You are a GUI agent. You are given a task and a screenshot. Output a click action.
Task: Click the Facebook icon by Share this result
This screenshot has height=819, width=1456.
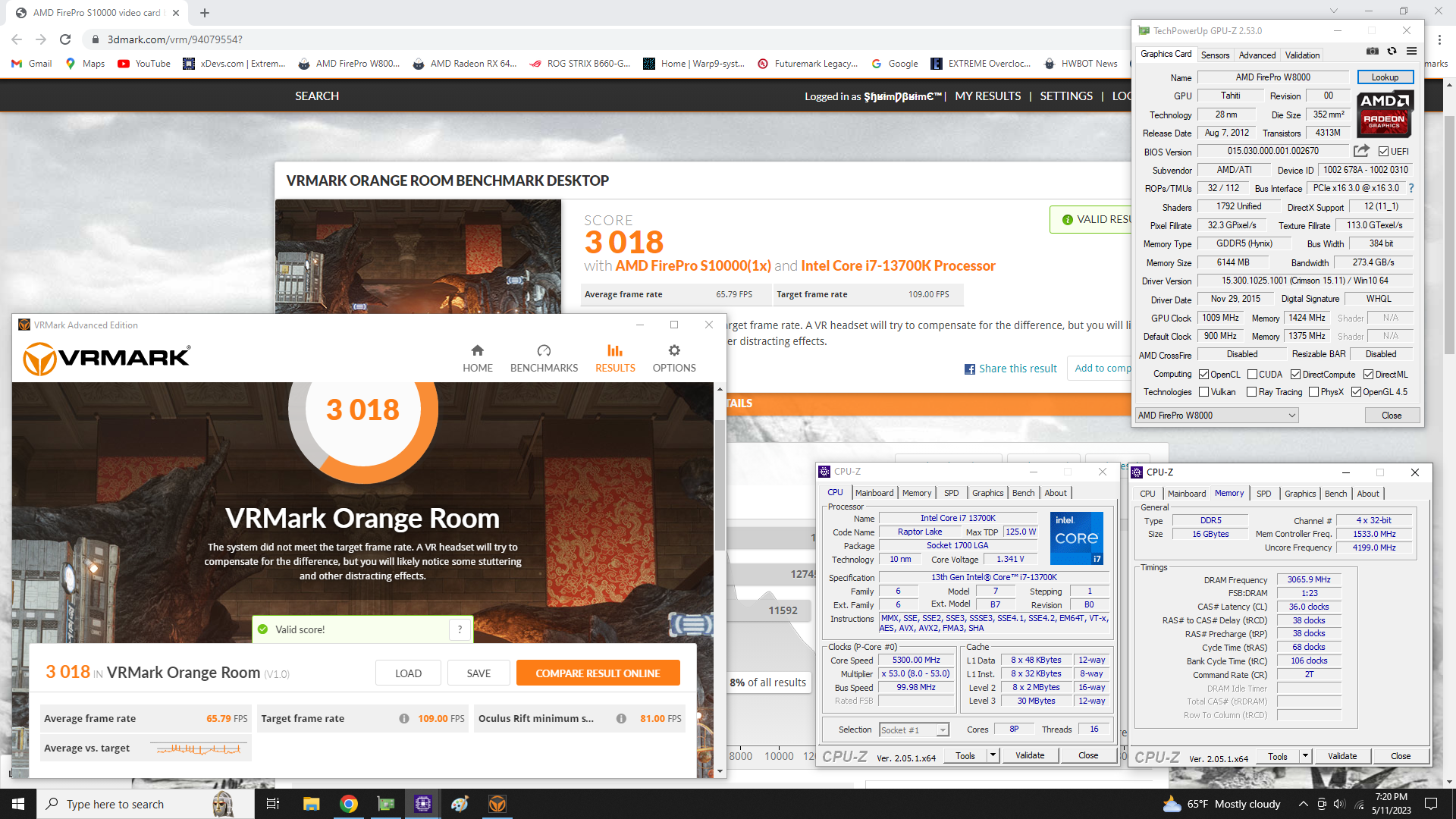(969, 369)
